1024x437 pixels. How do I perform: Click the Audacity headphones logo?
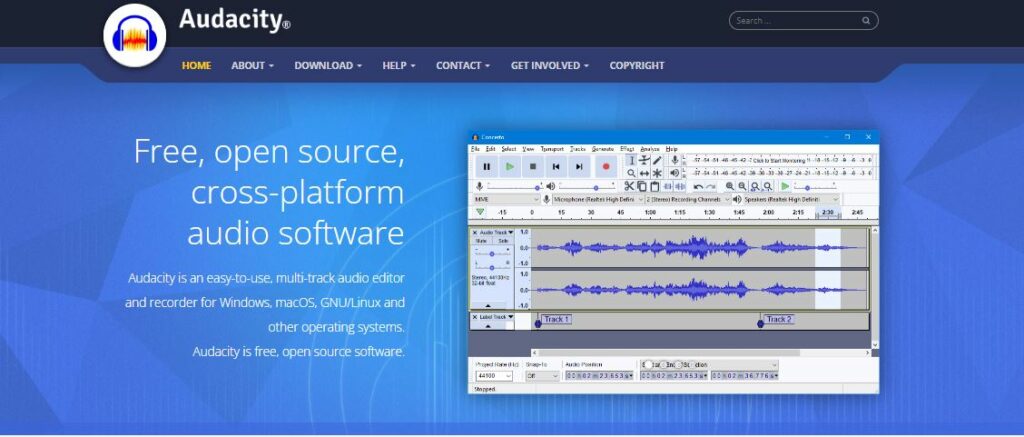[135, 35]
